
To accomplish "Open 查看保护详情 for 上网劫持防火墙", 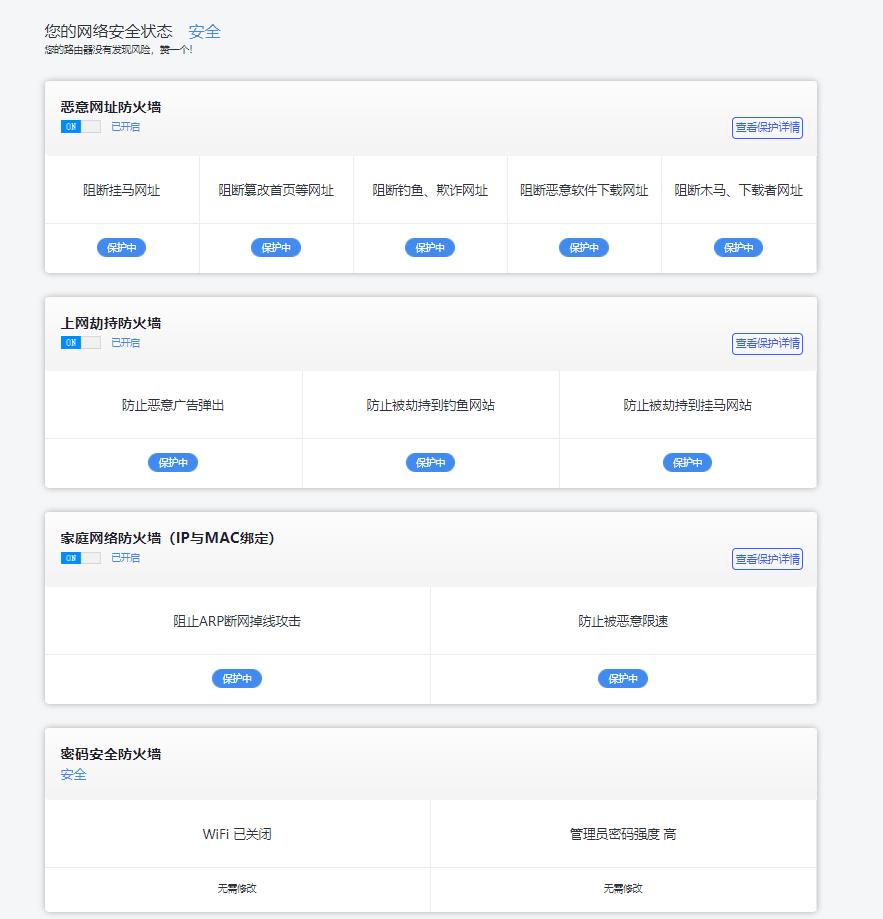I will (767, 343).
